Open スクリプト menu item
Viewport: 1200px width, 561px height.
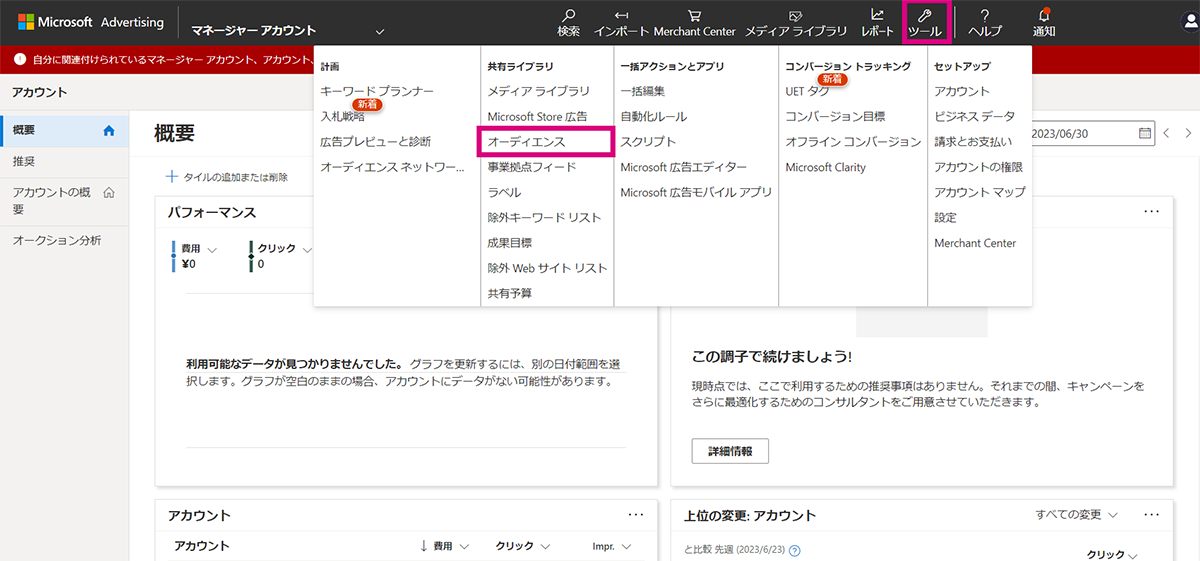point(648,142)
